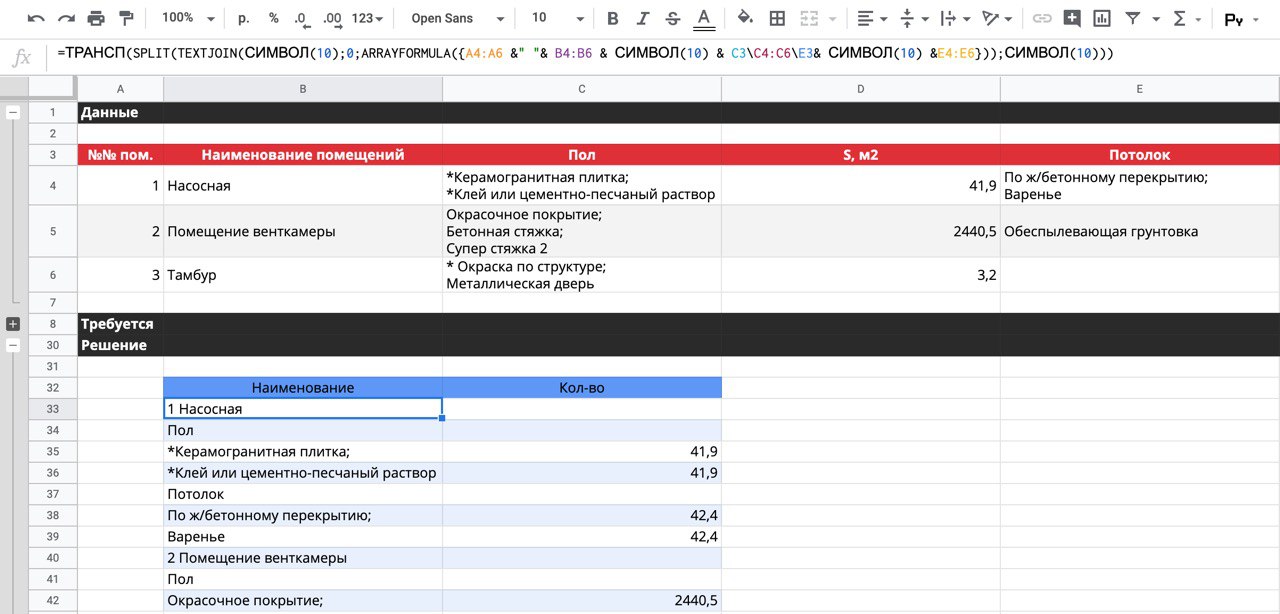Image resolution: width=1280 pixels, height=614 pixels.
Task: Select the header cell 'Наименование помещений'
Action: click(x=303, y=155)
